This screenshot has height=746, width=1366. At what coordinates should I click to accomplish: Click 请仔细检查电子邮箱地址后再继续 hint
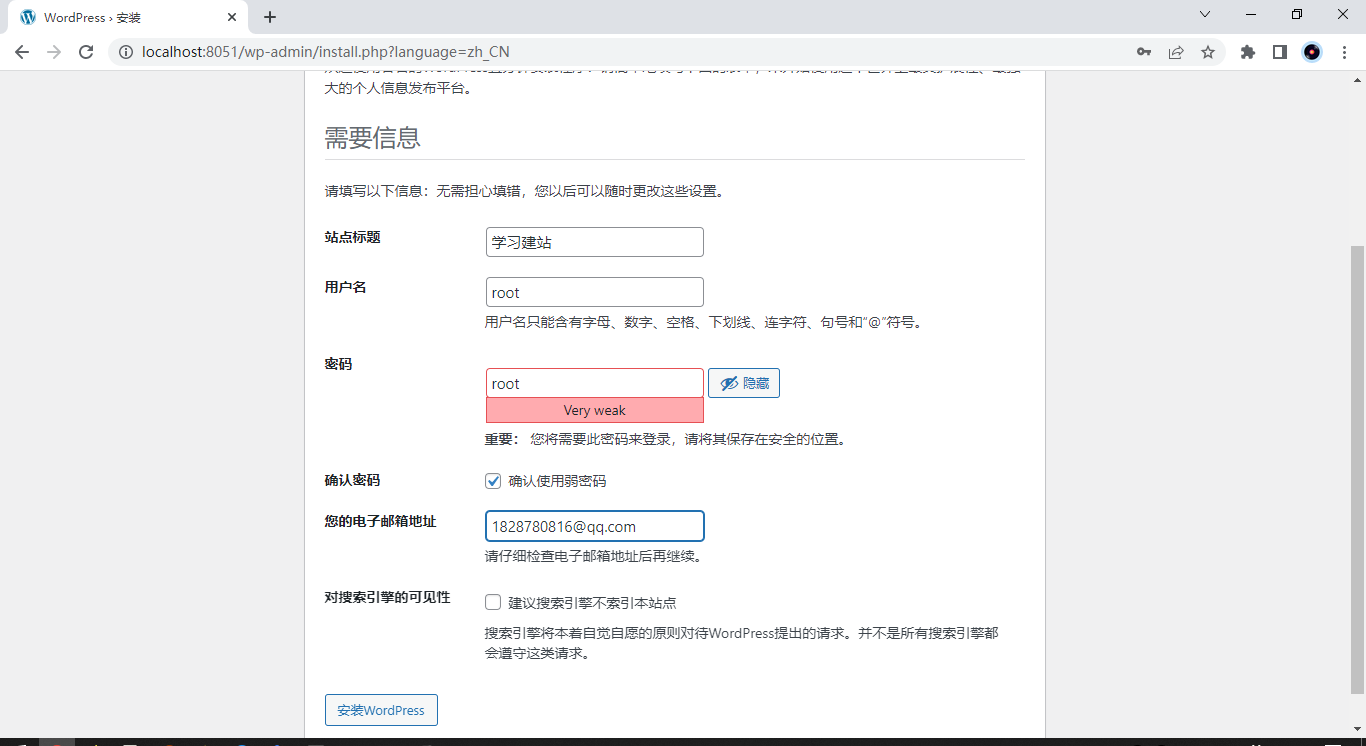[595, 556]
